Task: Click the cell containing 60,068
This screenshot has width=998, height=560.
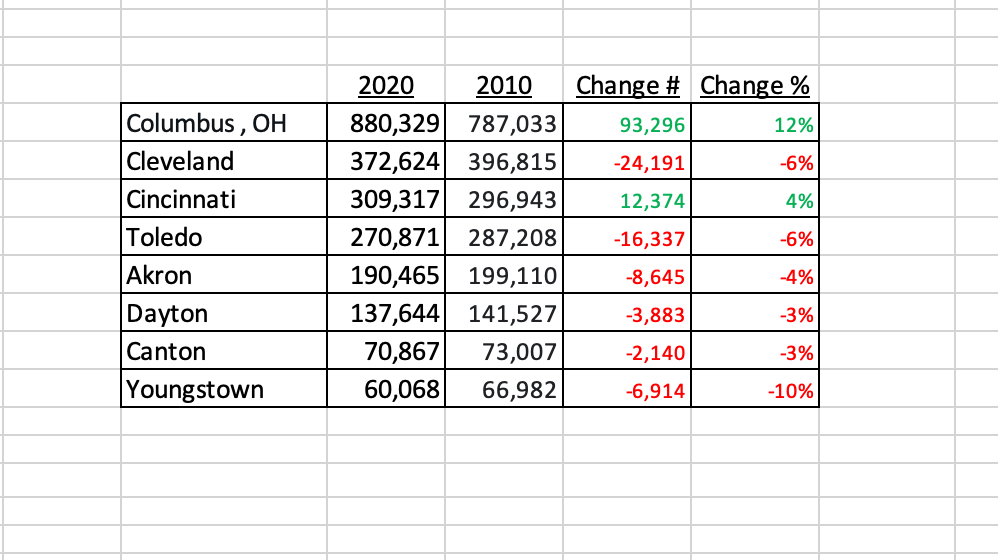Action: [386, 388]
